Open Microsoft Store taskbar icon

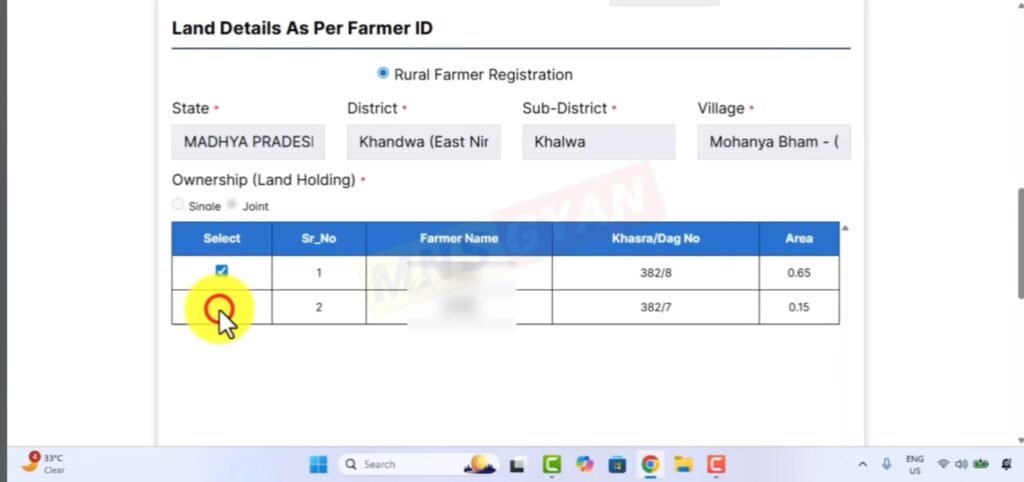[x=617, y=464]
